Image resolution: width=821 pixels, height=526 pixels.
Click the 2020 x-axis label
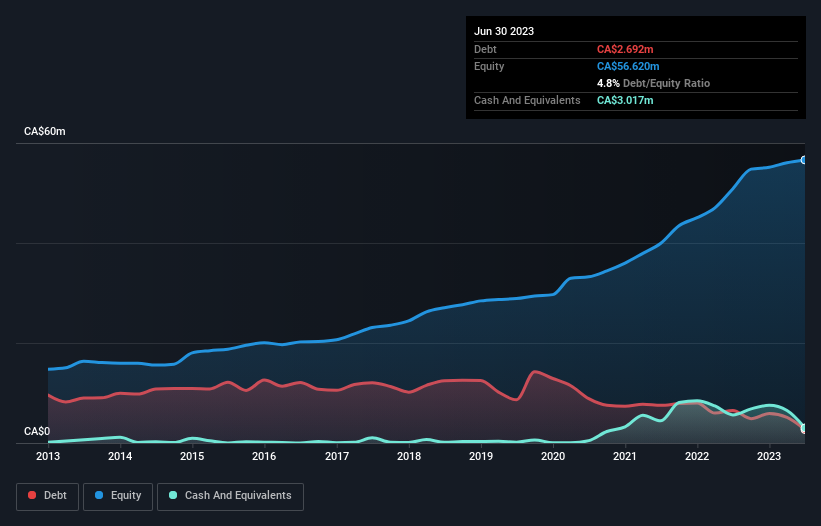[553, 456]
